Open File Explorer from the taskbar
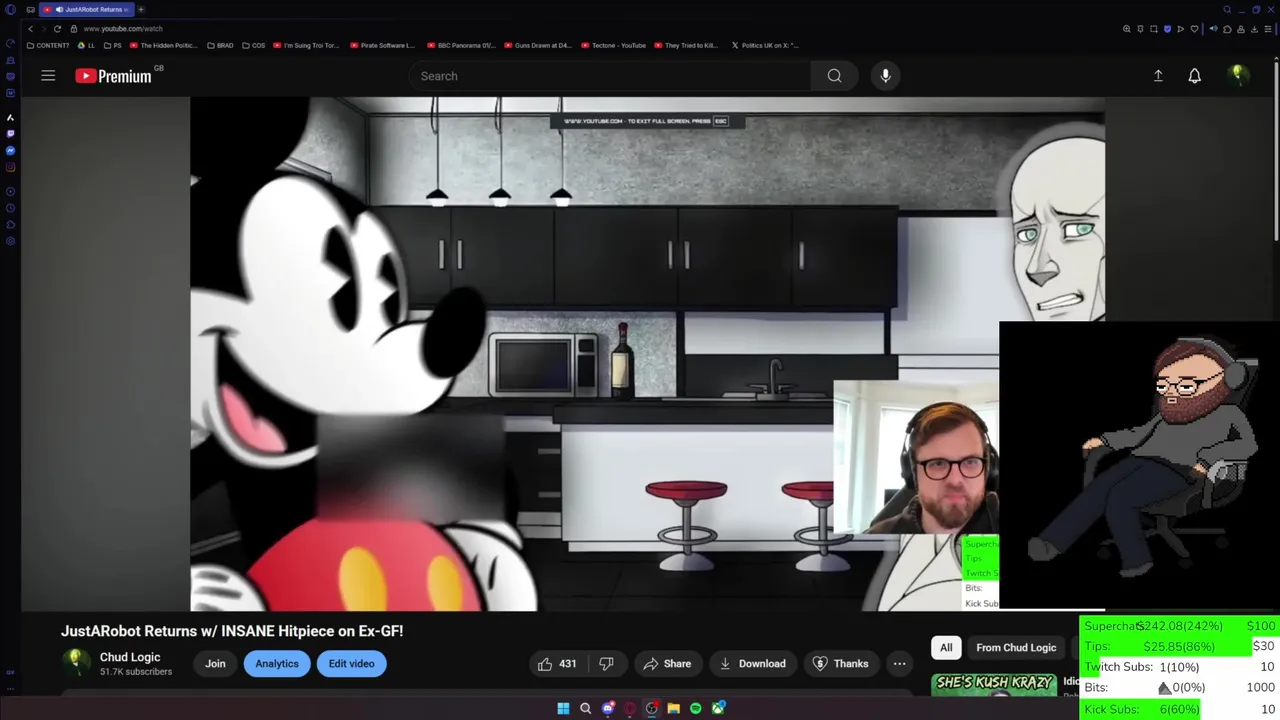This screenshot has width=1280, height=720. coord(674,708)
